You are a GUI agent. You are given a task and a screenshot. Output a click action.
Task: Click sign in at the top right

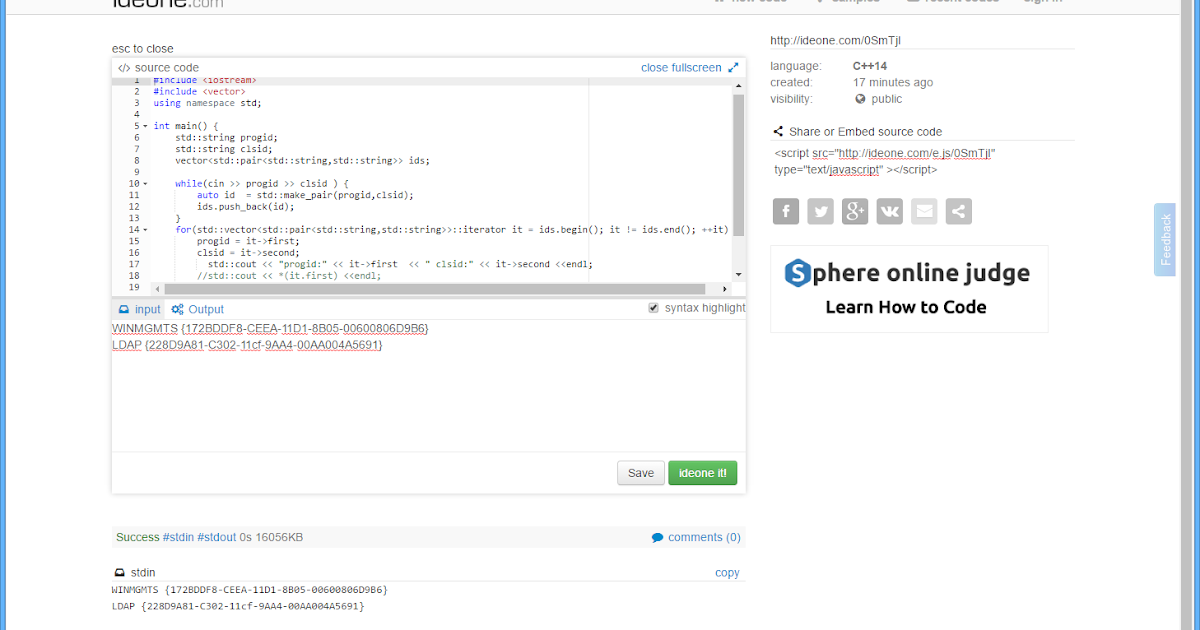coord(1043,2)
